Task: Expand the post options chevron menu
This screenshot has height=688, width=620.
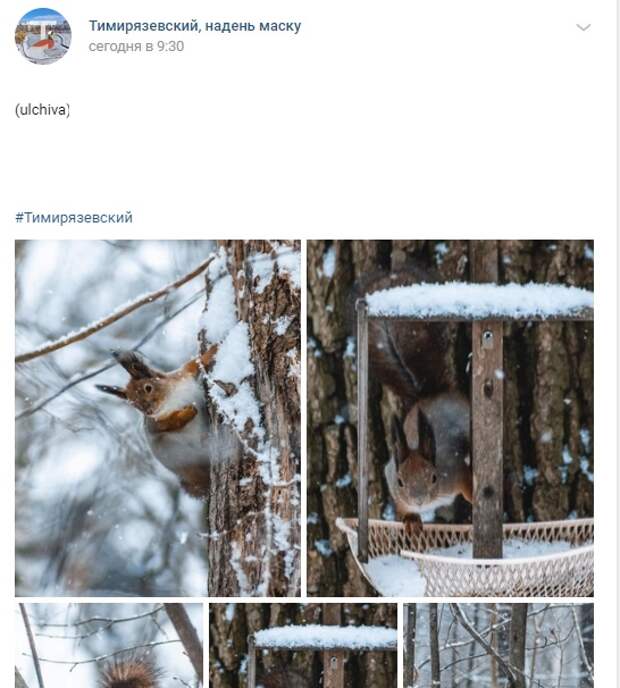Action: tap(583, 28)
